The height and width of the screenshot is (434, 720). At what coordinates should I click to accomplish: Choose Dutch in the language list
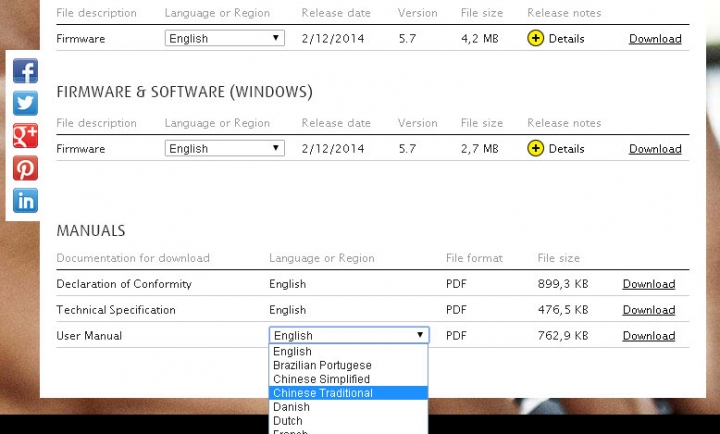point(348,420)
